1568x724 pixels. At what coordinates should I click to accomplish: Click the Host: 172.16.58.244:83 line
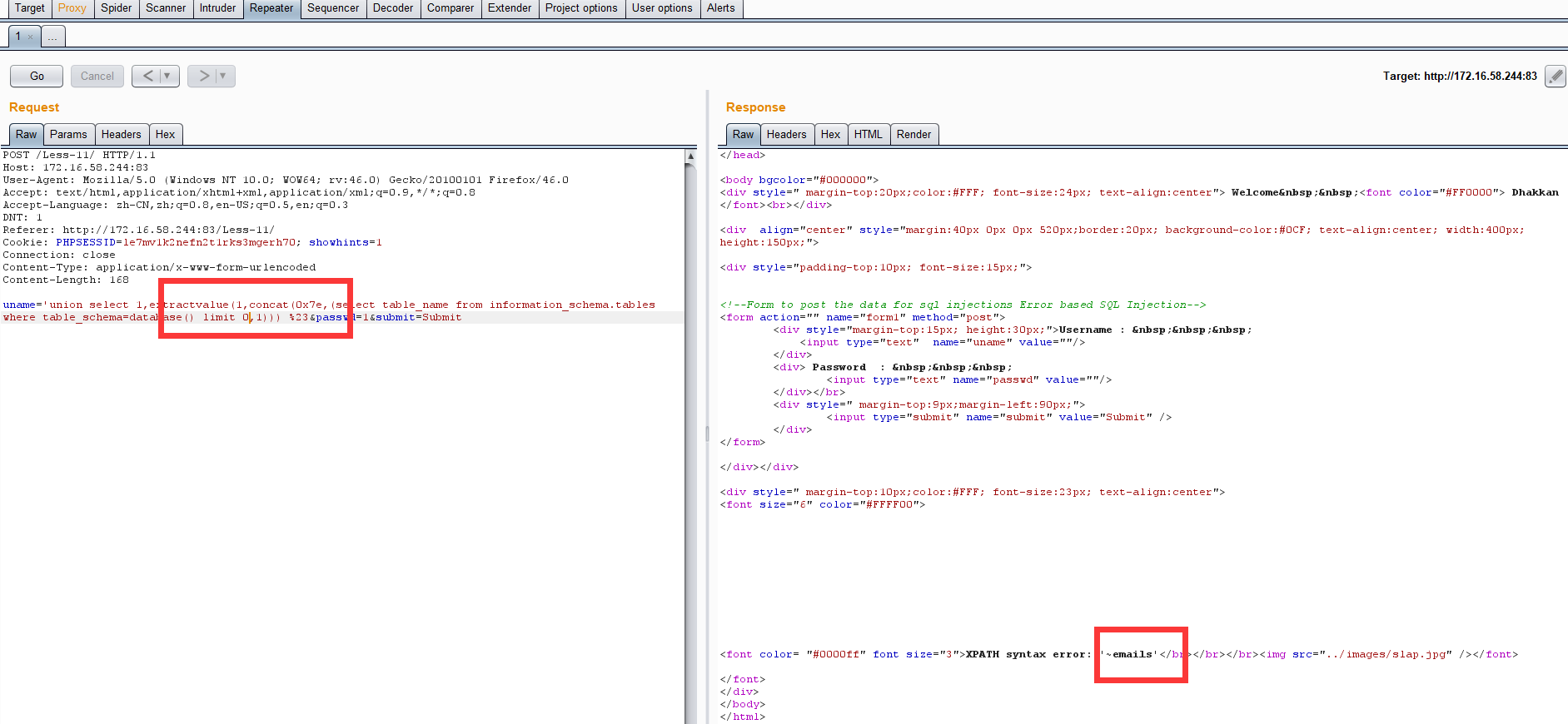[x=75, y=167]
